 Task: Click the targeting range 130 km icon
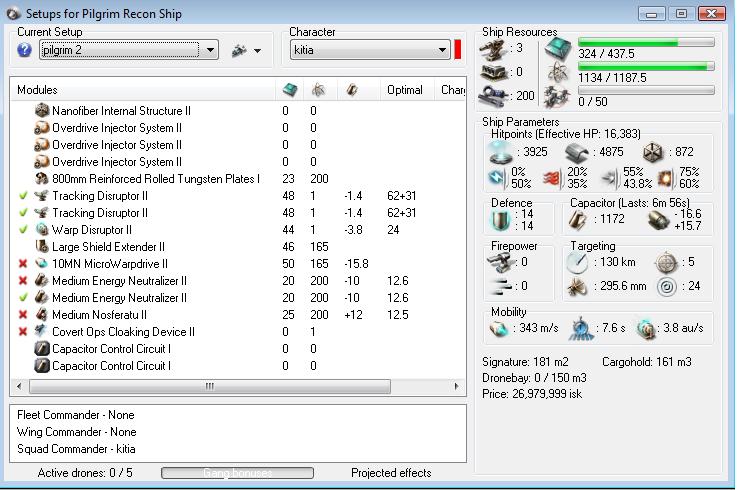click(x=577, y=263)
